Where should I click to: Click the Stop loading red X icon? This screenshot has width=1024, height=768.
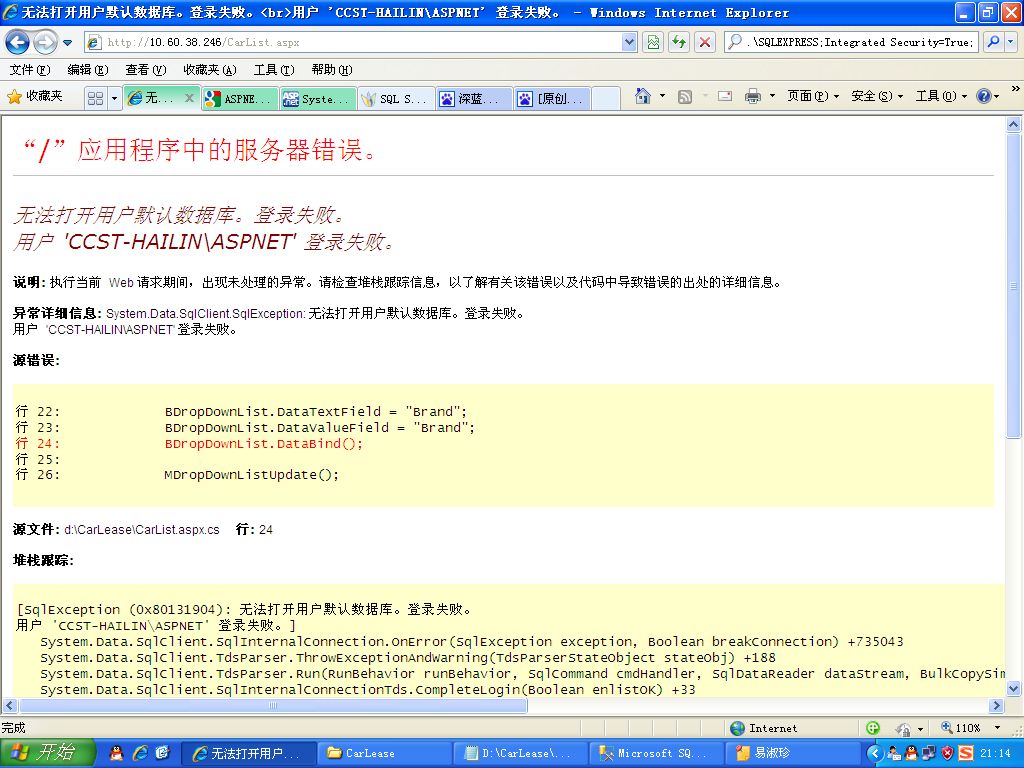click(705, 42)
